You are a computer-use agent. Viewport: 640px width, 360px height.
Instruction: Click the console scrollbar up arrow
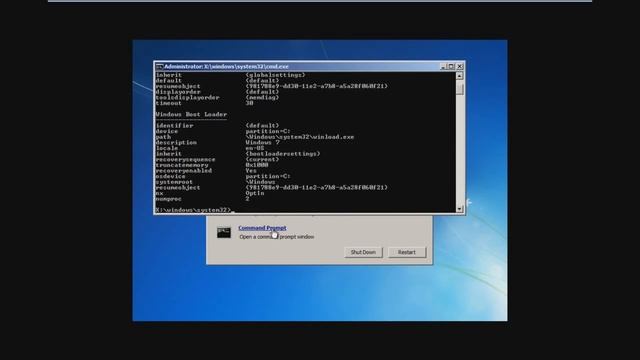tap(460, 76)
